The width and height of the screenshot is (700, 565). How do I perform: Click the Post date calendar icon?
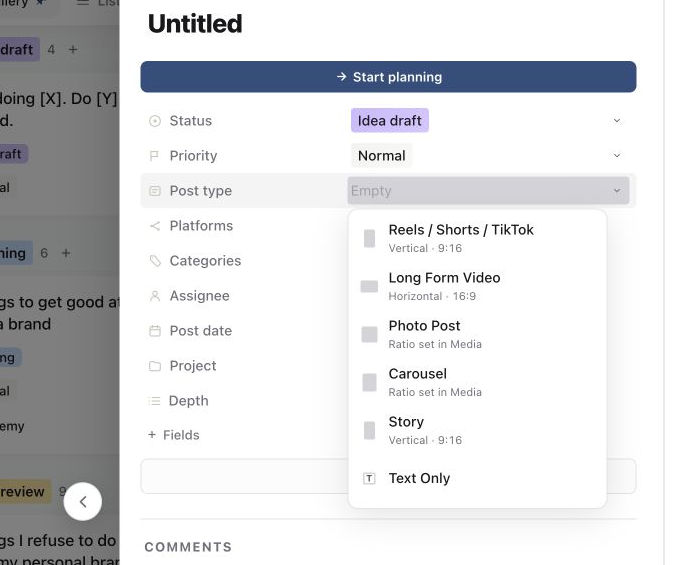154,331
